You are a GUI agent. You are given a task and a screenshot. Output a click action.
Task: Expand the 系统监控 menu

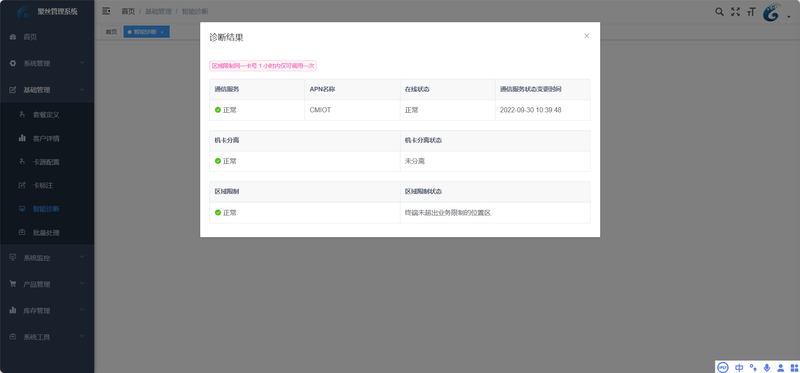[47, 258]
